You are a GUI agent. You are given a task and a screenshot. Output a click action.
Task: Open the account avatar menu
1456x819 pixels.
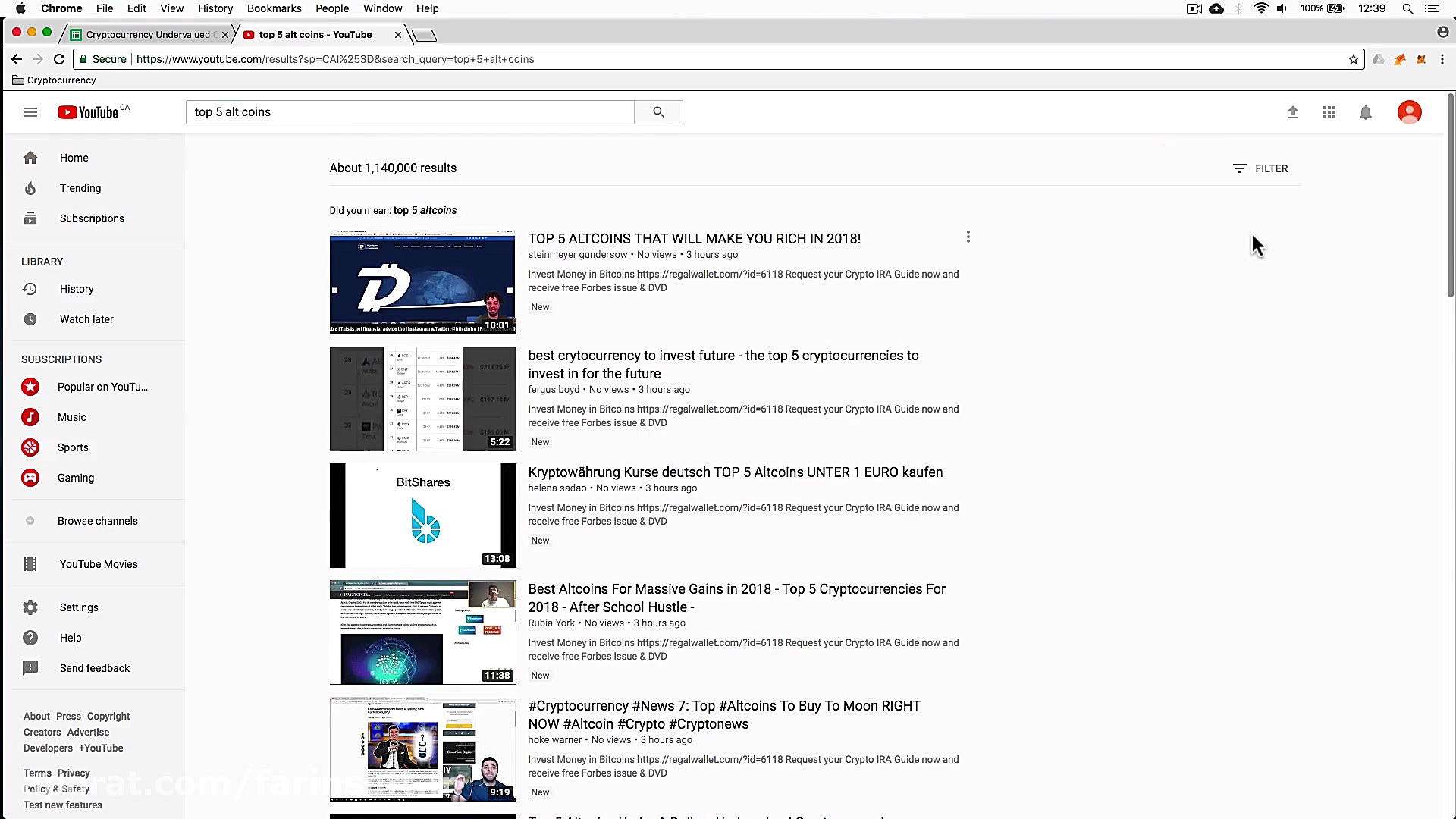tap(1410, 112)
